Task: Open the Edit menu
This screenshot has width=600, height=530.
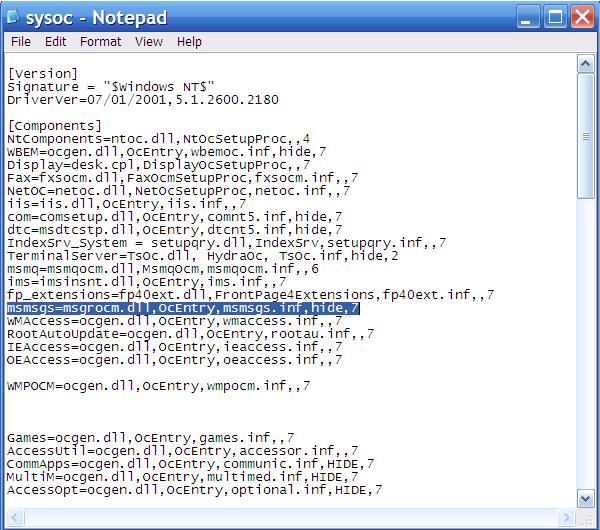Action: click(55, 41)
